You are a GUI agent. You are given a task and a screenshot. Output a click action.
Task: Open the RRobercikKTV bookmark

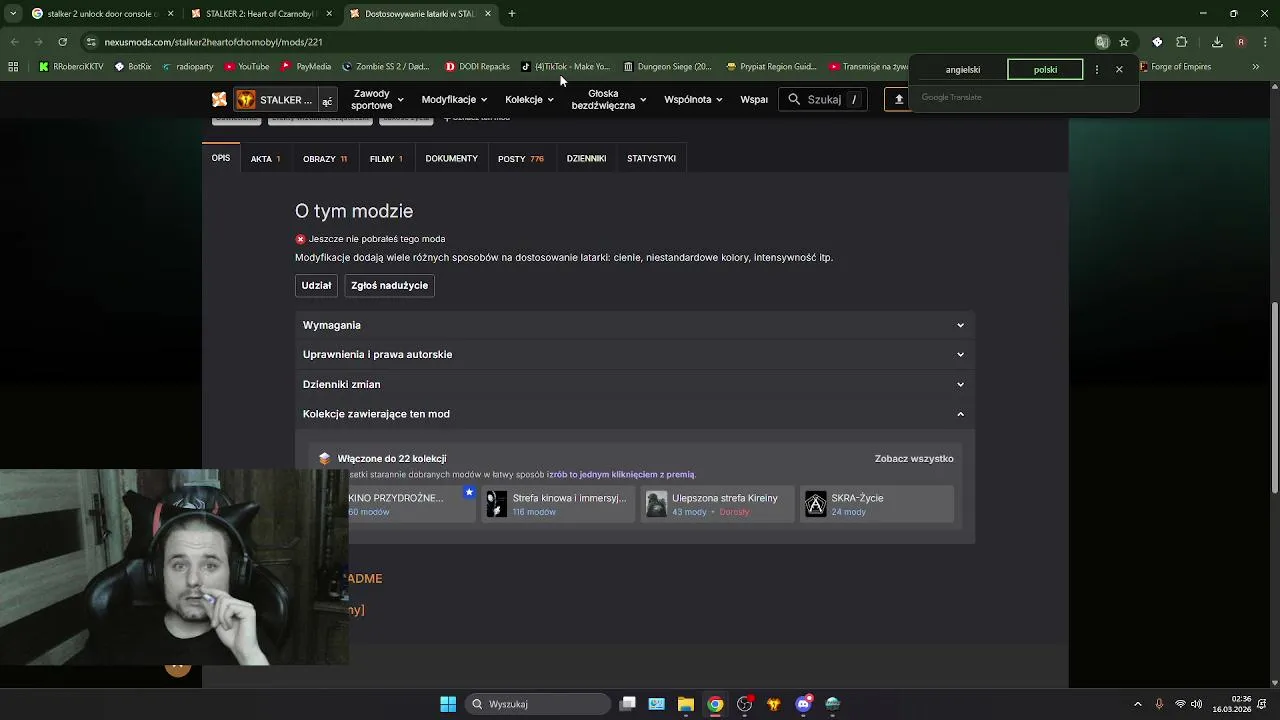(71, 67)
